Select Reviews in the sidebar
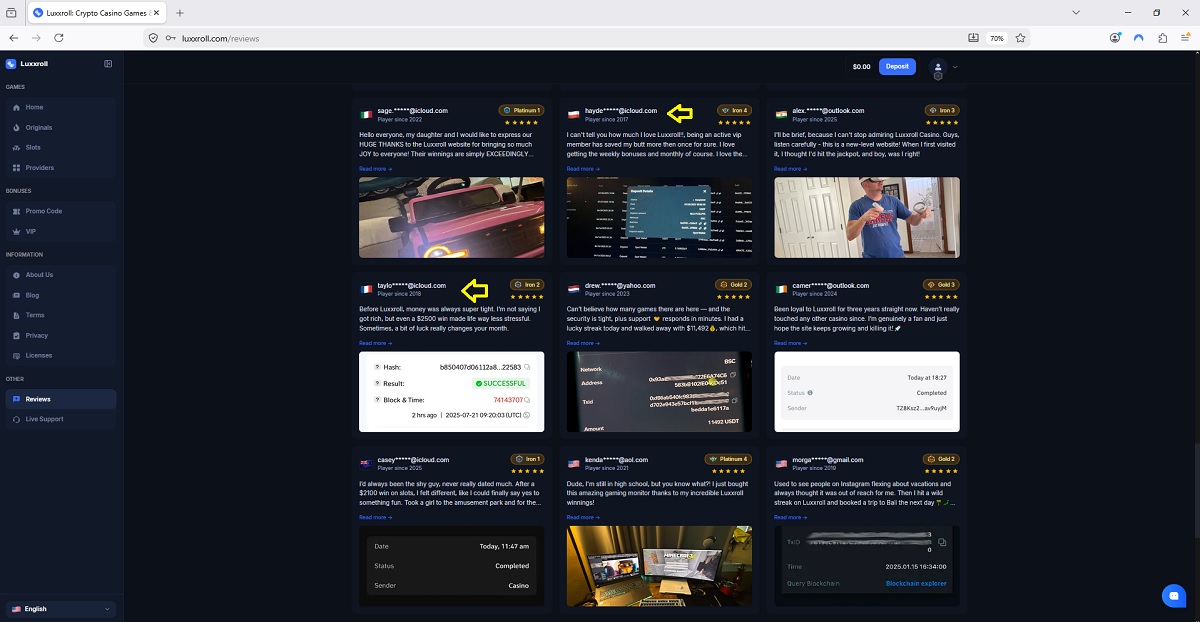 click(60, 399)
